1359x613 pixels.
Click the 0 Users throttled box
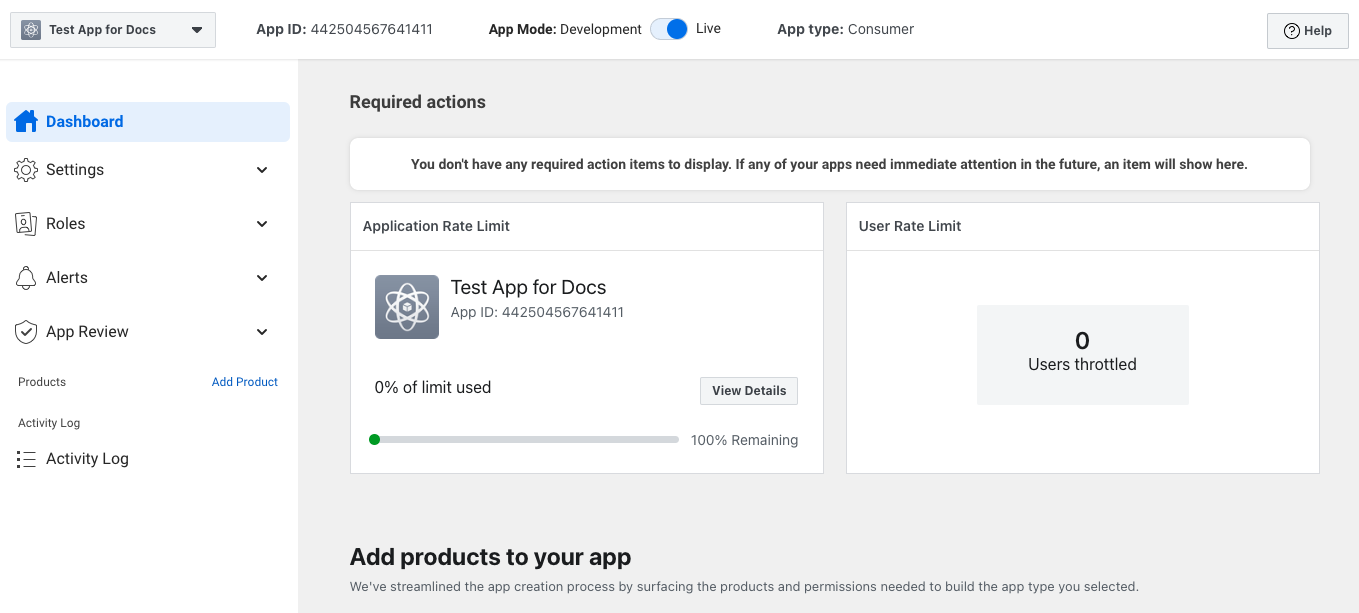[x=1083, y=355]
